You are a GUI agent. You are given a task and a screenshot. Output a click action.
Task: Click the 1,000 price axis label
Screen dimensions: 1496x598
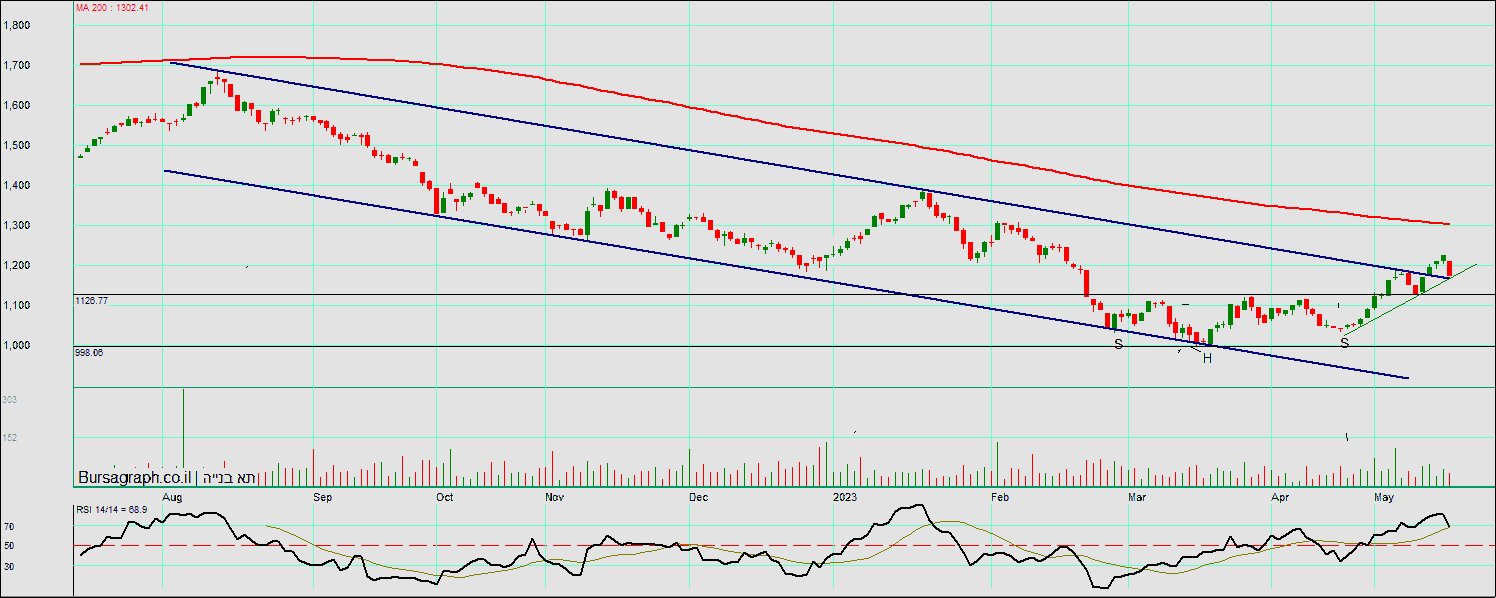(x=16, y=345)
